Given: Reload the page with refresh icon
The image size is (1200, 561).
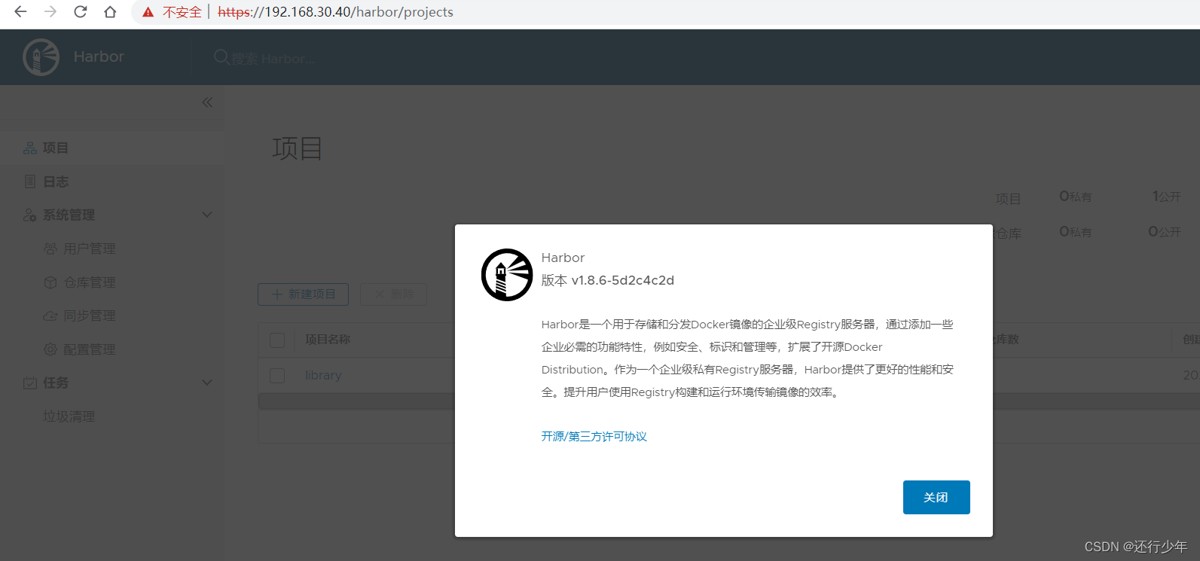Looking at the screenshot, I should [81, 13].
